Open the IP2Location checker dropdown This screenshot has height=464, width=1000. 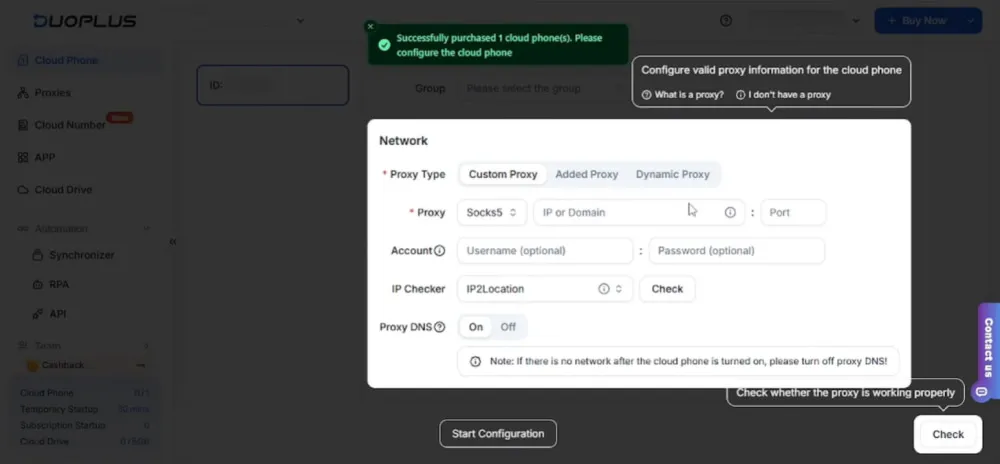[x=545, y=289]
